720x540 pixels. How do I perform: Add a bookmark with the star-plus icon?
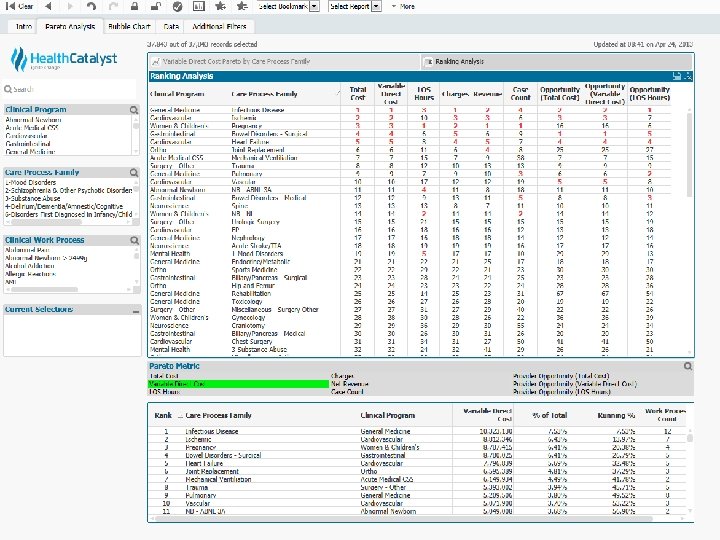pyautogui.click(x=220, y=6)
